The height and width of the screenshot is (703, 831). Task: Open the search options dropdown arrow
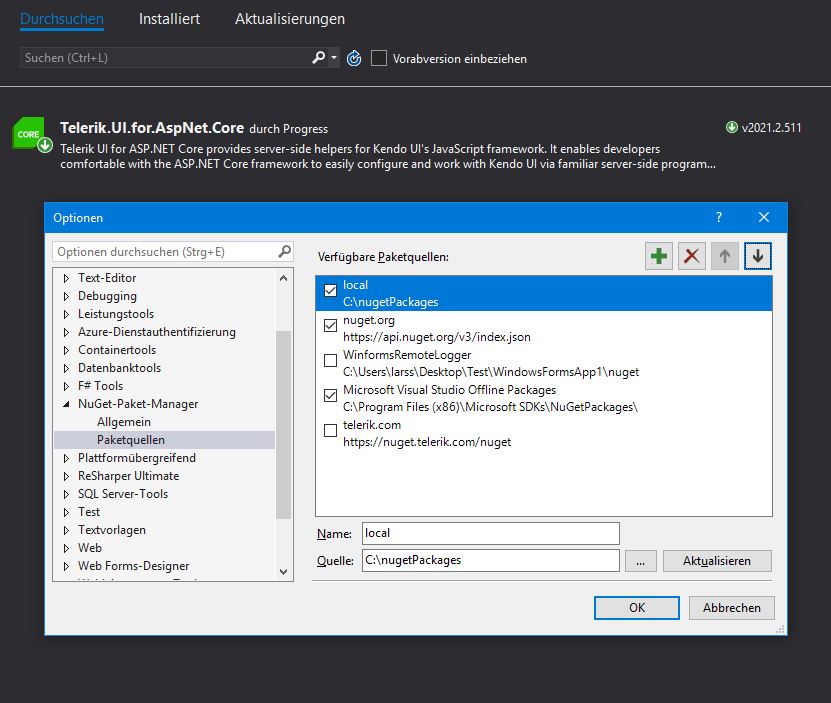[x=334, y=57]
